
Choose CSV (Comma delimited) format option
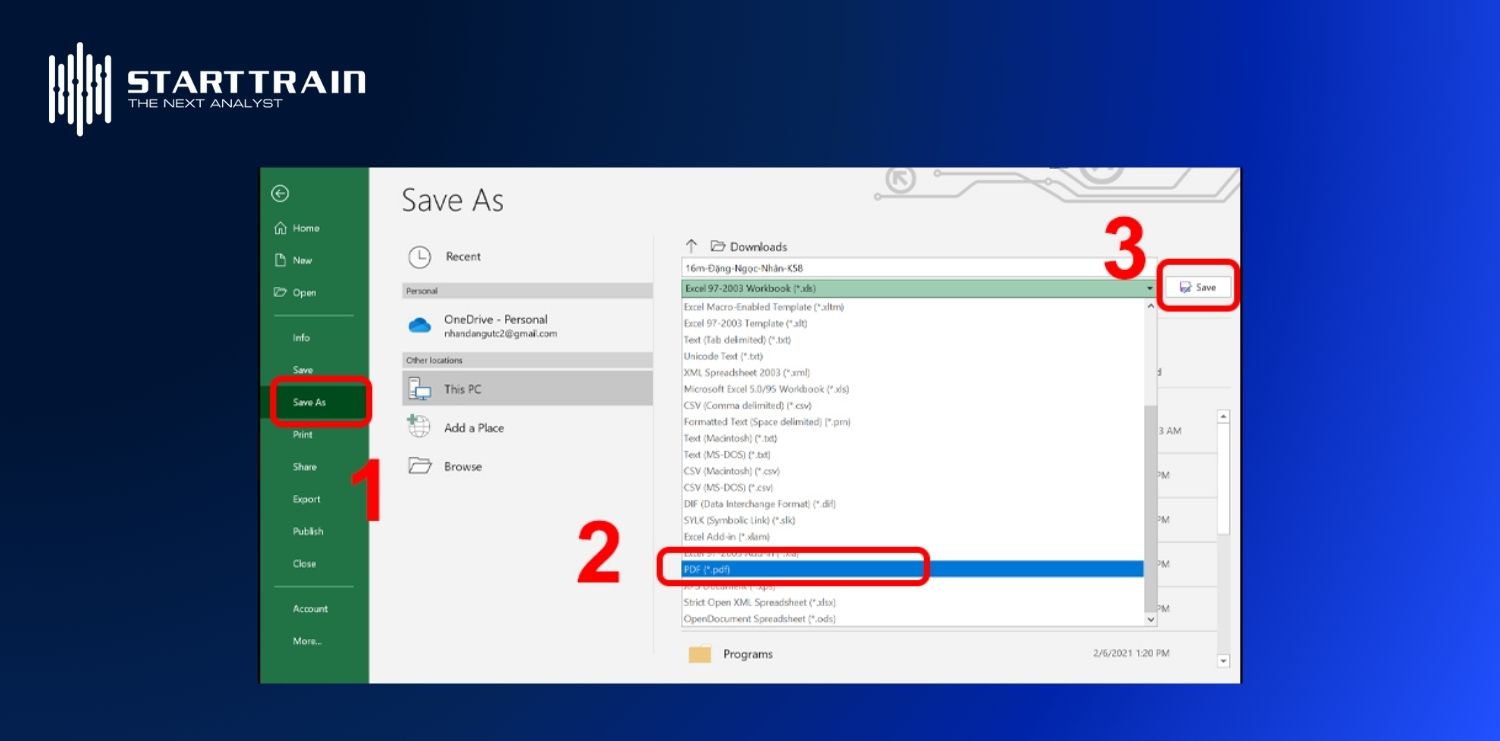(747, 405)
